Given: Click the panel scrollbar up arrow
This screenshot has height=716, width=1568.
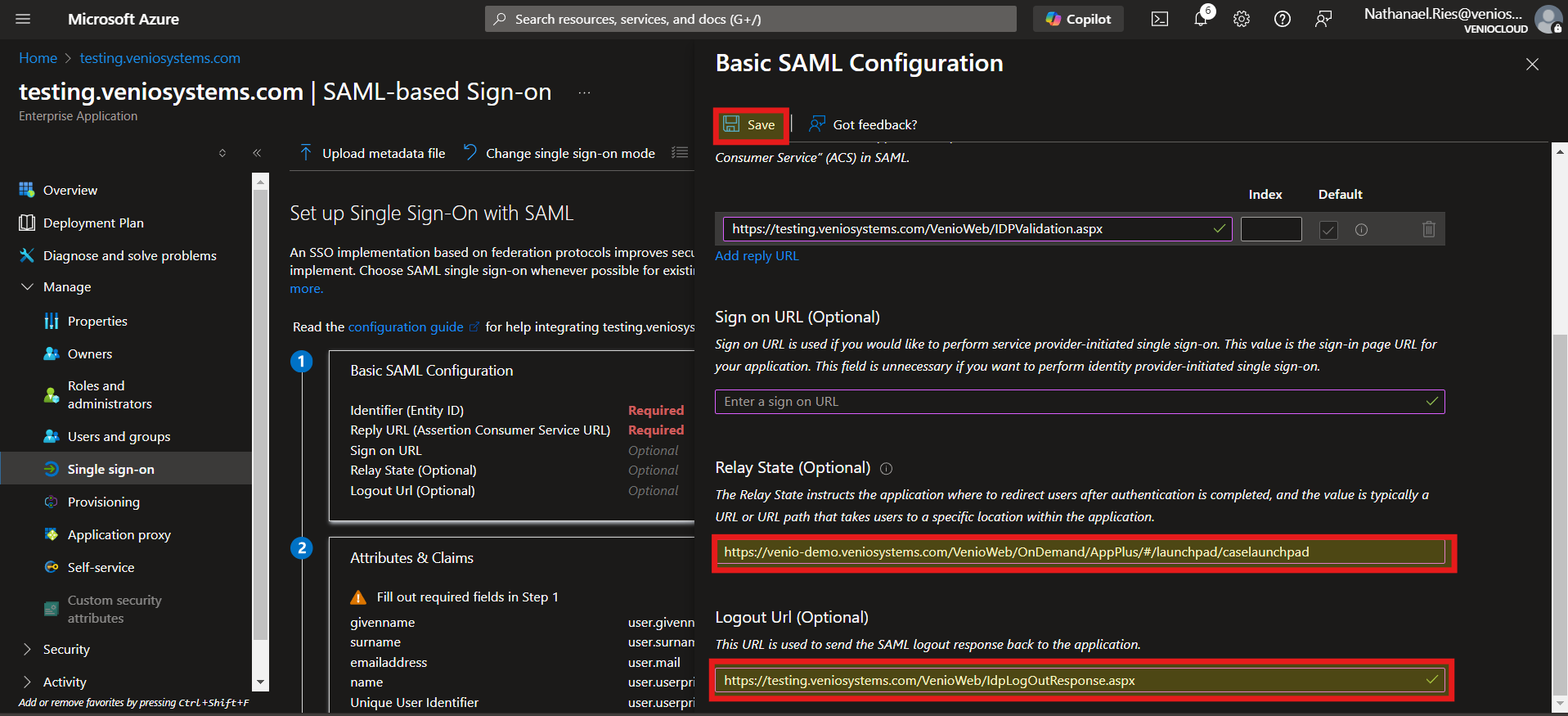Looking at the screenshot, I should click(x=1560, y=151).
